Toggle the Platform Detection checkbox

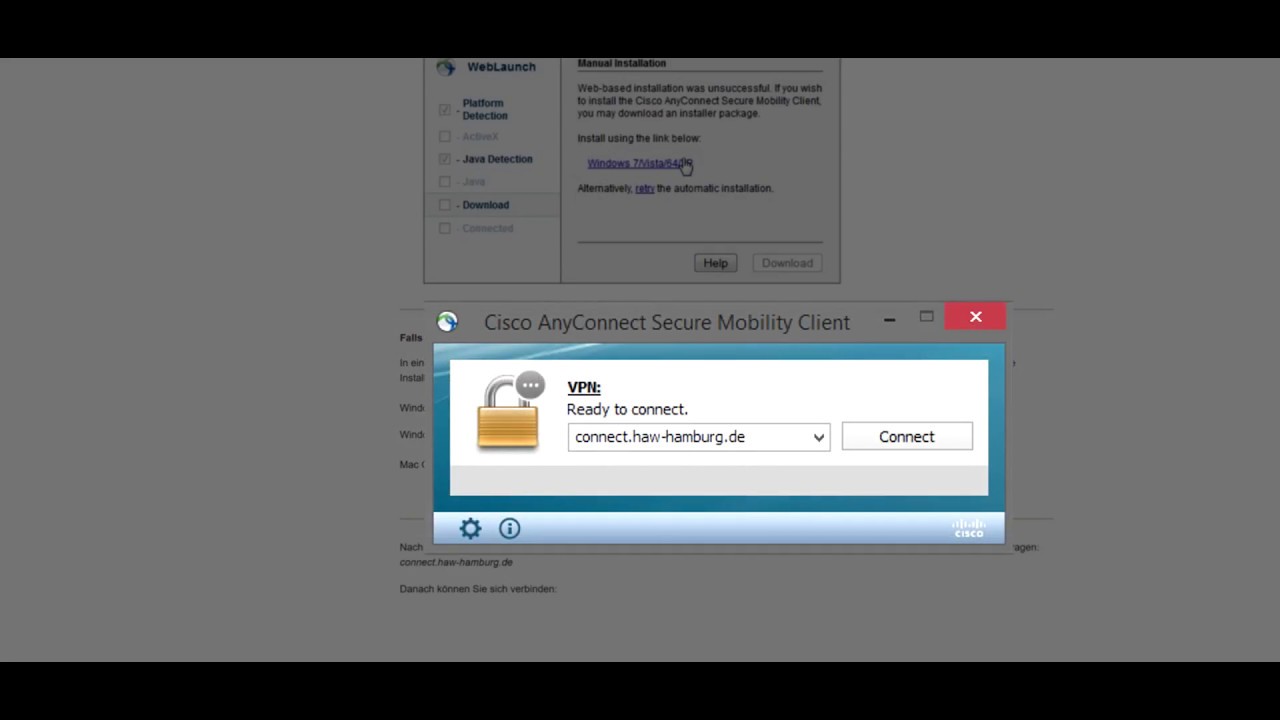tap(445, 109)
